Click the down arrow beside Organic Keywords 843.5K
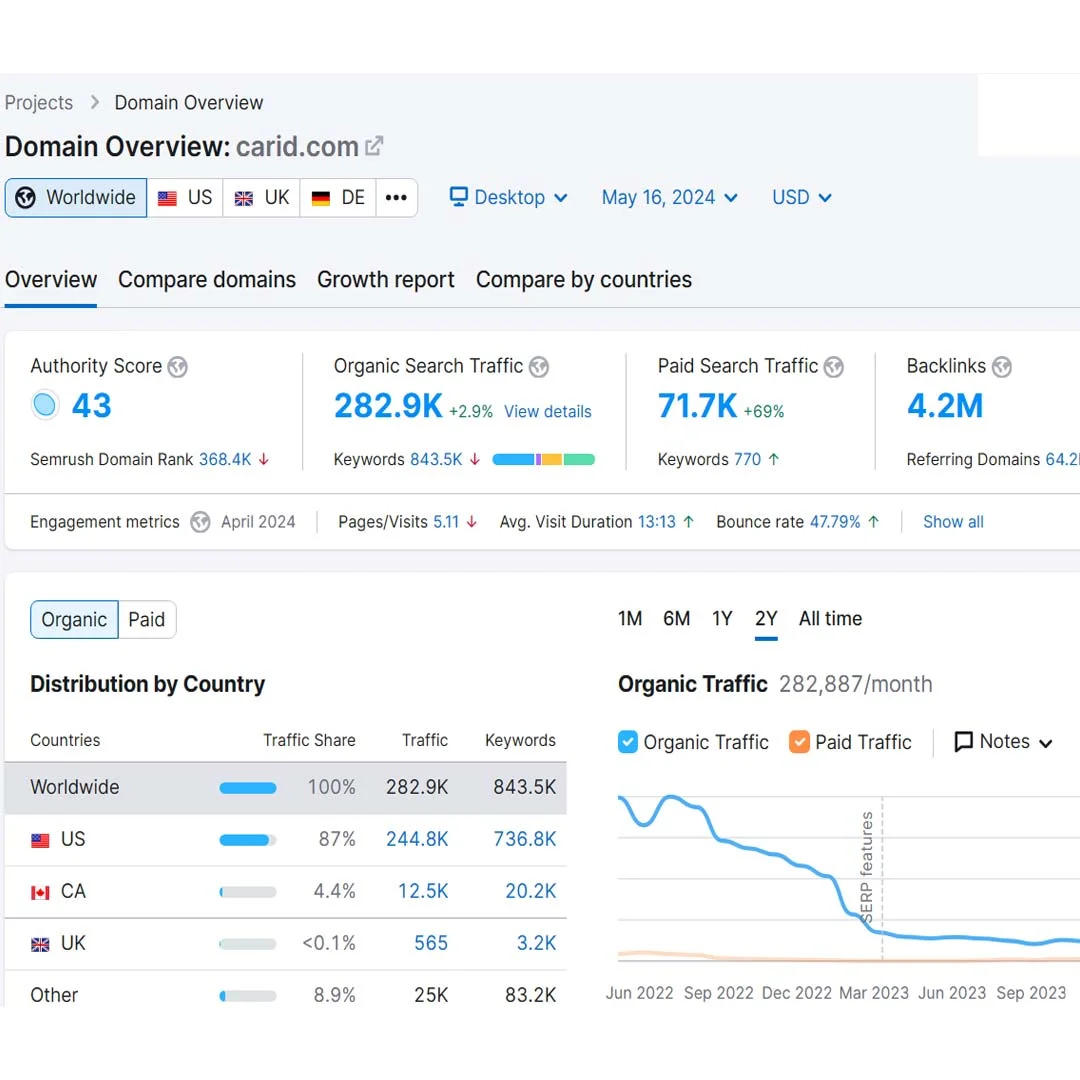Screen dimensions: 1080x1080 (475, 459)
